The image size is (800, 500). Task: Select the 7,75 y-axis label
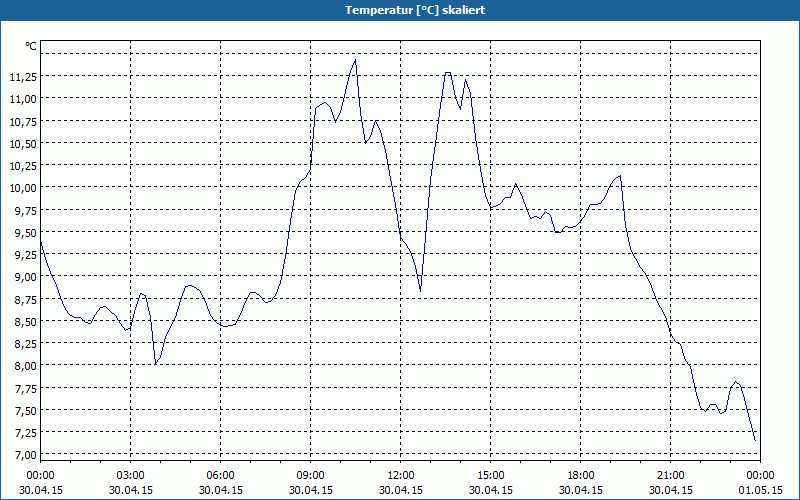26,388
